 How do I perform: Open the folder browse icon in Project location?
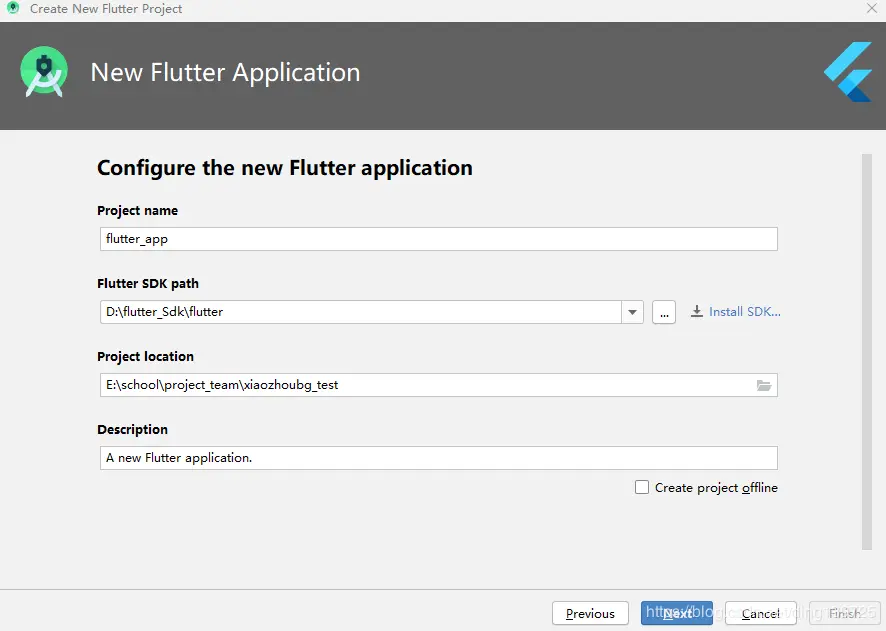764,385
